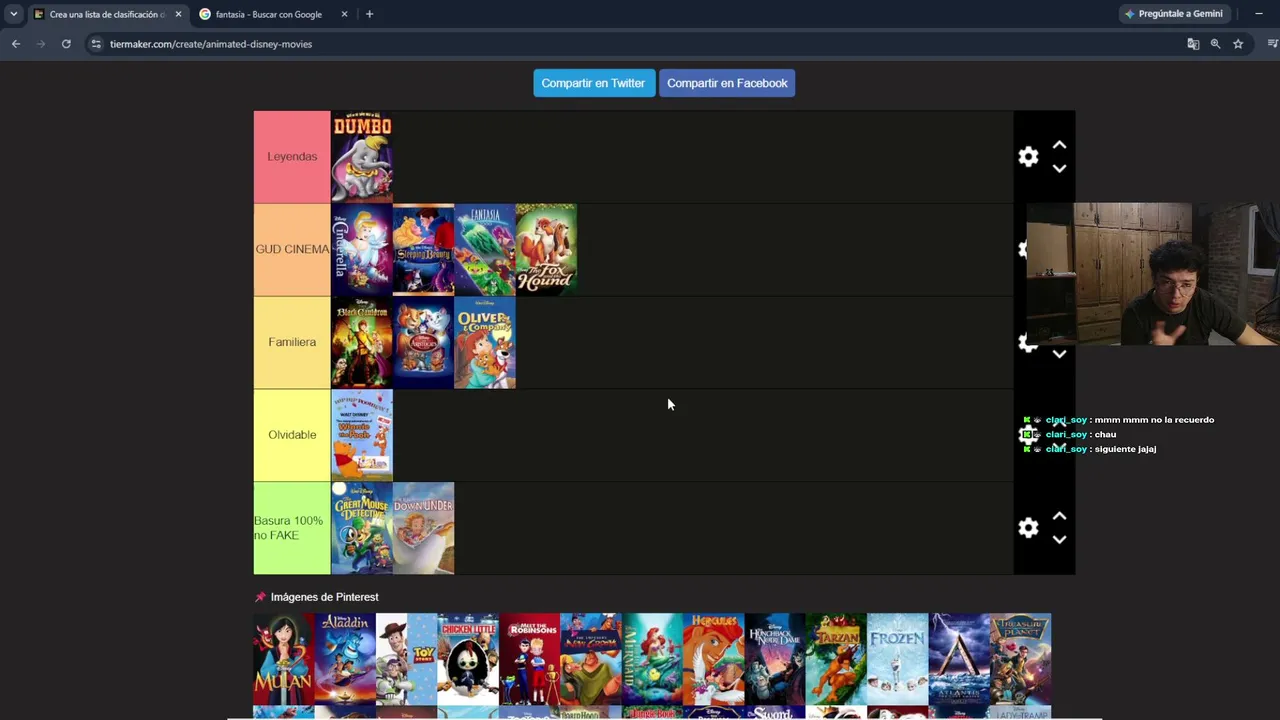Close the fantasia Google search tab
The image size is (1280, 720).
click(344, 14)
